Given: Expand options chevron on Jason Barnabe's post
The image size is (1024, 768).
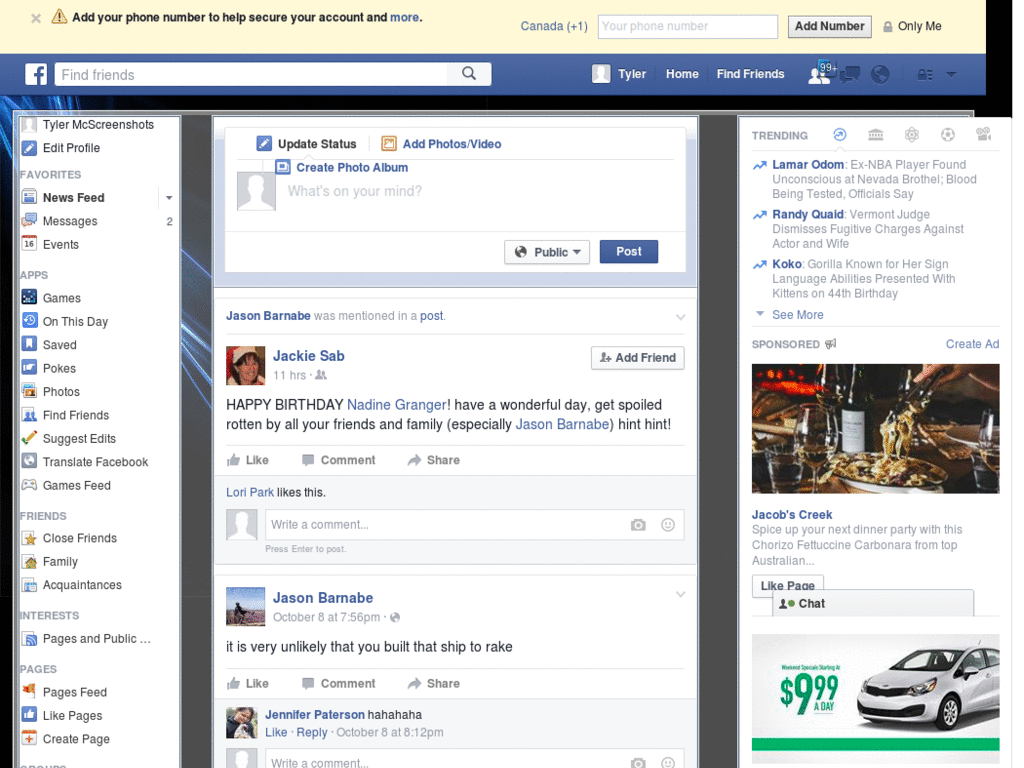Looking at the screenshot, I should pyautogui.click(x=680, y=594).
